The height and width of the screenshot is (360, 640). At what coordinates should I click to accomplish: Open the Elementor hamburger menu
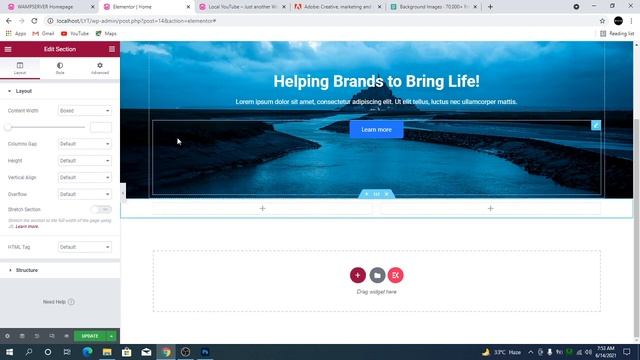(8, 49)
